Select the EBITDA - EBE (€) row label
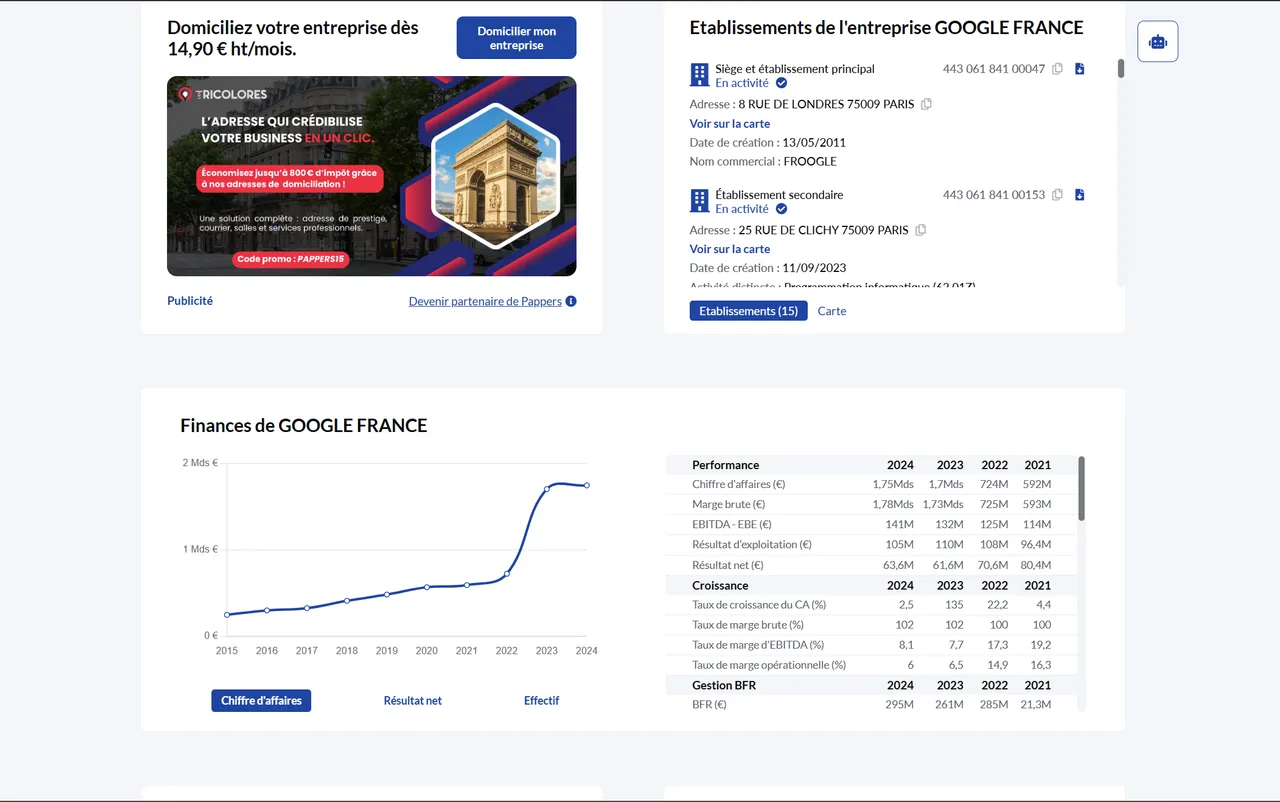Screen dimensions: 1280x802 tap(732, 525)
